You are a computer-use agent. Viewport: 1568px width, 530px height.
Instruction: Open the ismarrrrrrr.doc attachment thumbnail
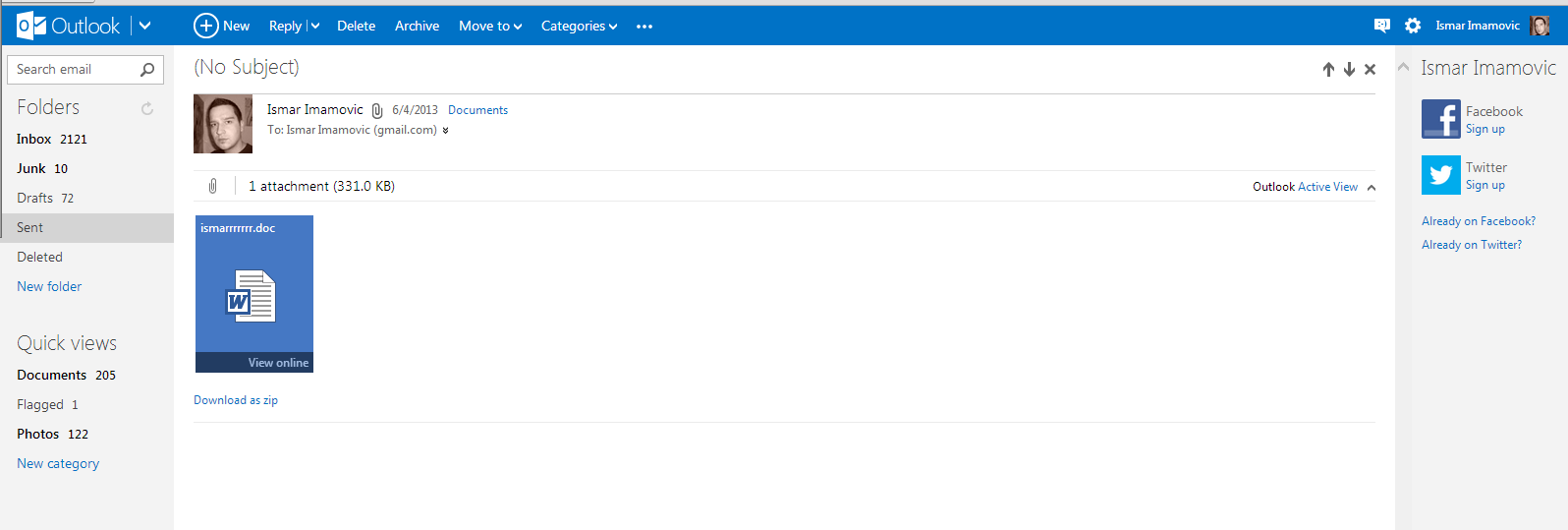(253, 293)
